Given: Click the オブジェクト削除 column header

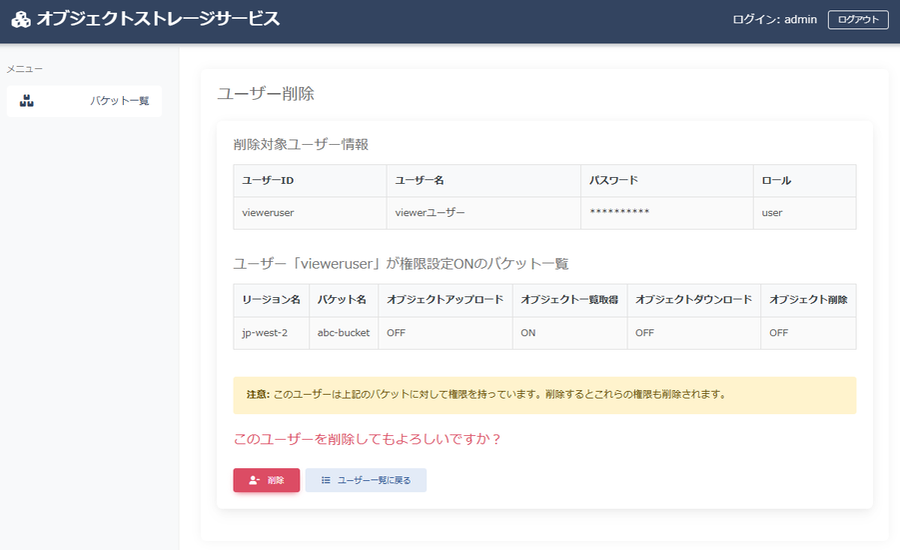Looking at the screenshot, I should (809, 300).
